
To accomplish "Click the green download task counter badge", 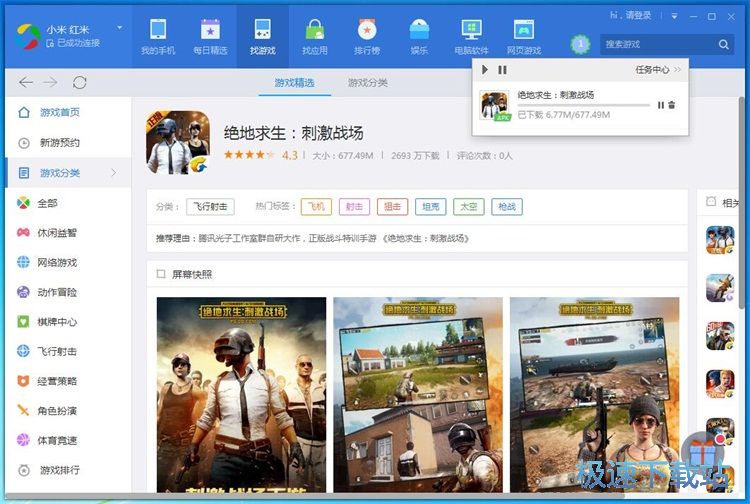I will 580,44.
